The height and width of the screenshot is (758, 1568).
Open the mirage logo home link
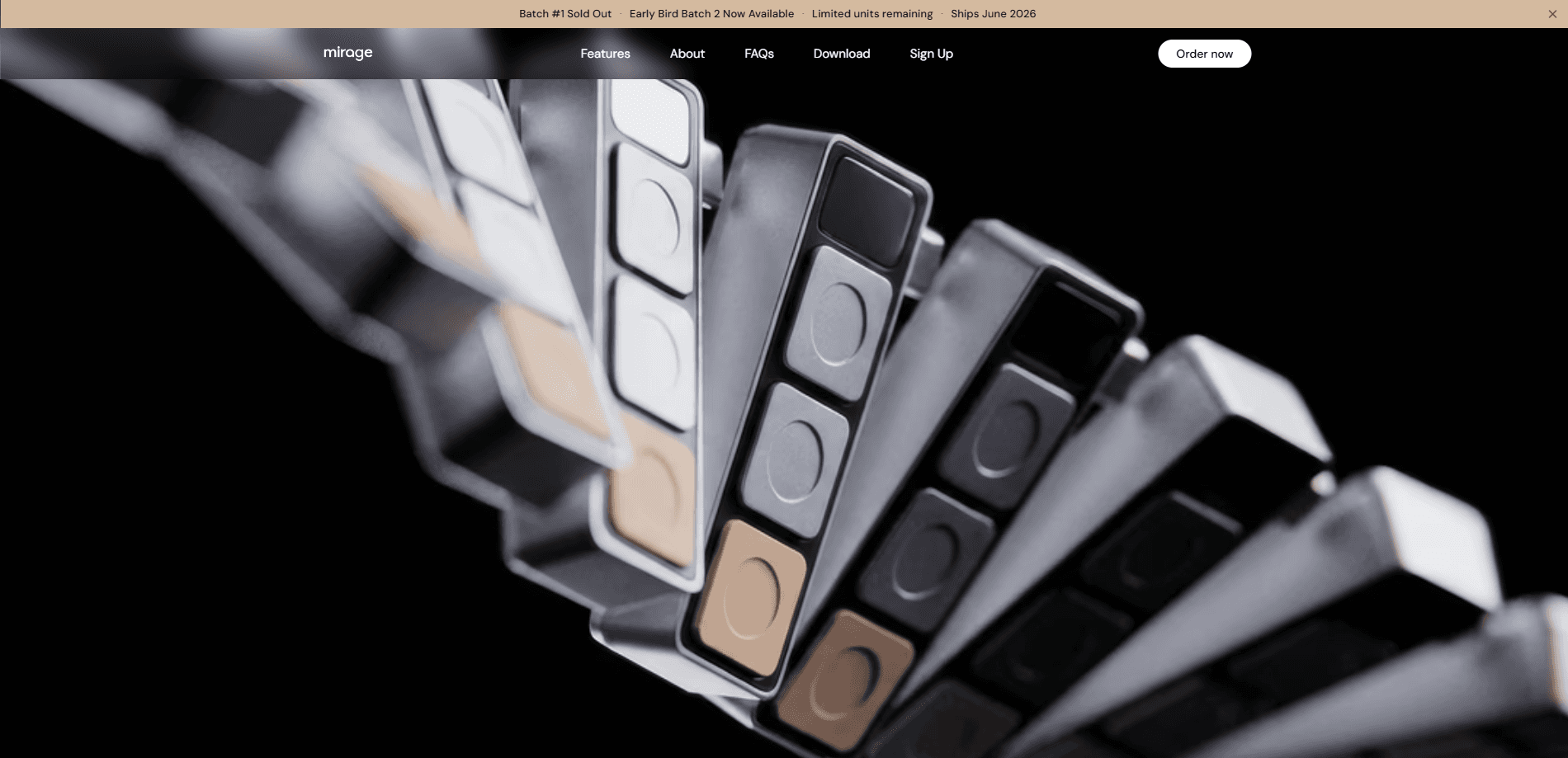click(348, 54)
